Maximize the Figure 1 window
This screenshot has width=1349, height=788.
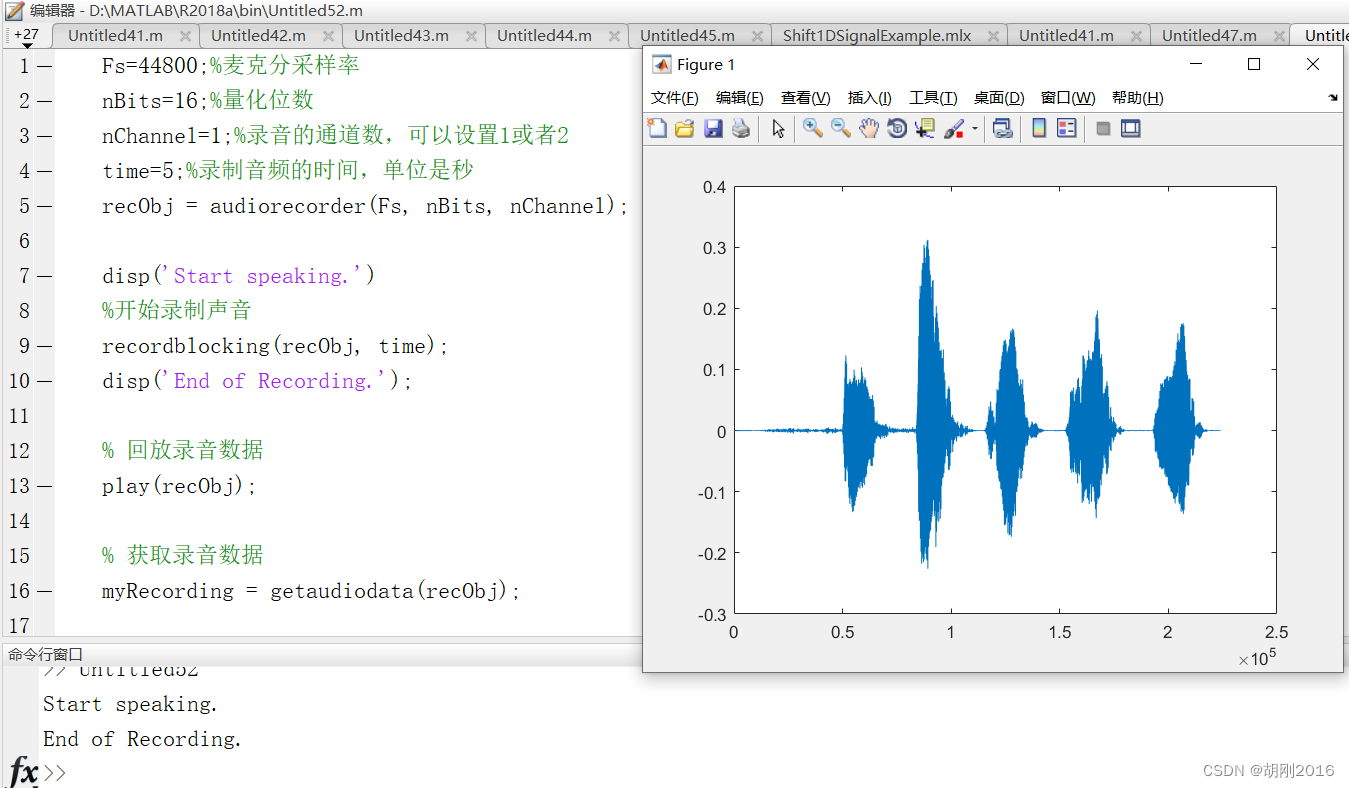coord(1254,64)
